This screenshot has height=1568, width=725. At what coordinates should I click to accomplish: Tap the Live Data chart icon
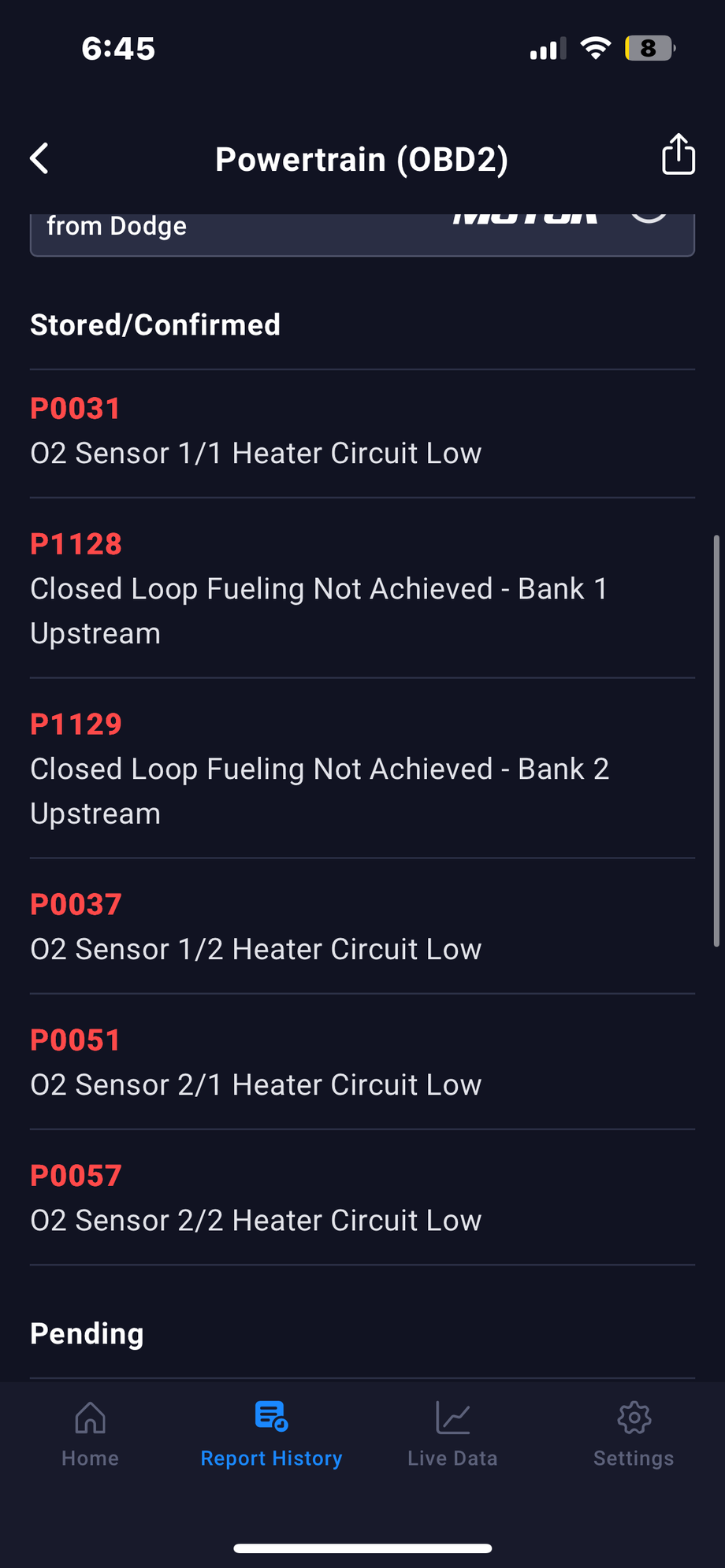tap(453, 1418)
